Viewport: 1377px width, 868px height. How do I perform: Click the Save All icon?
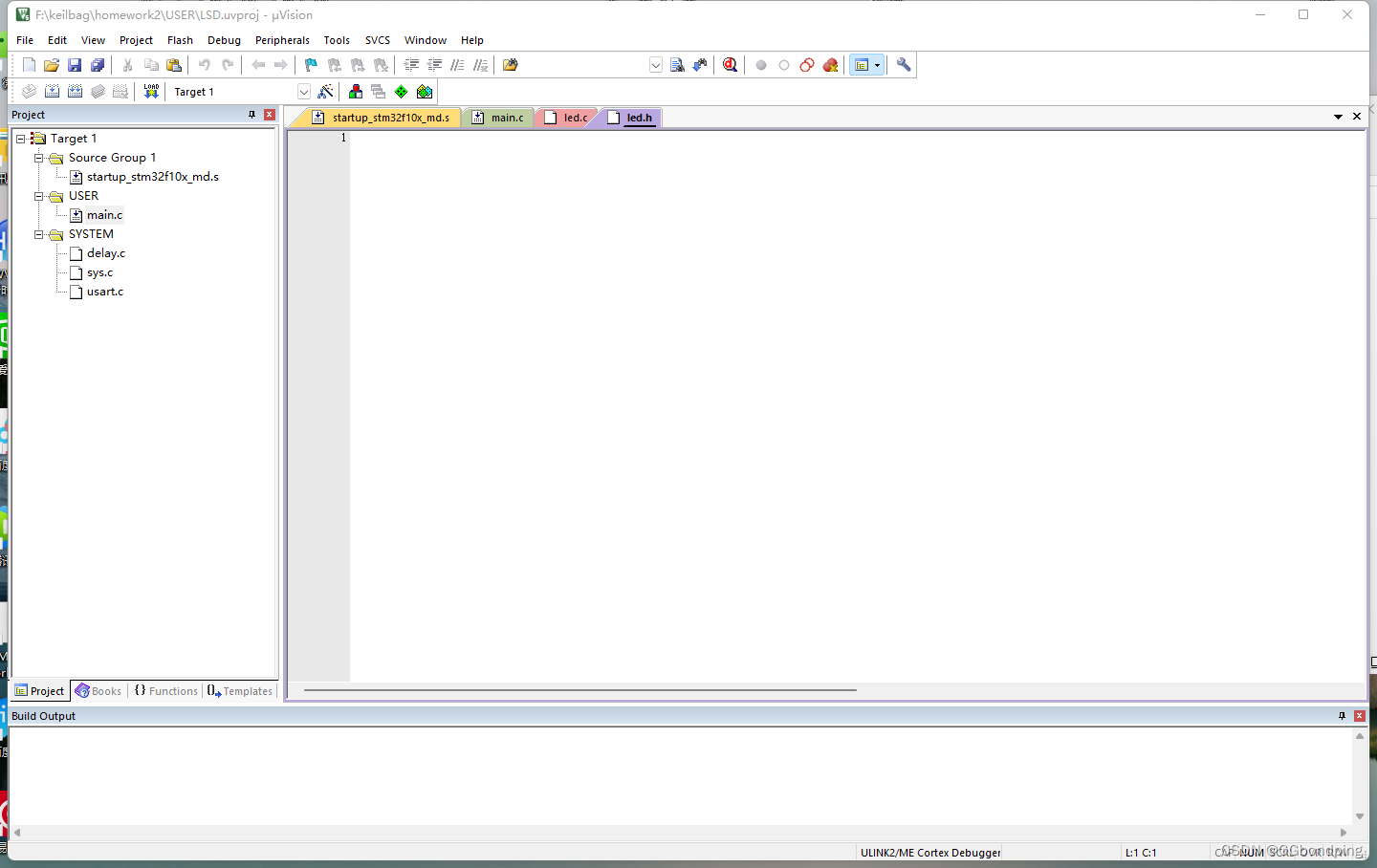tap(98, 65)
